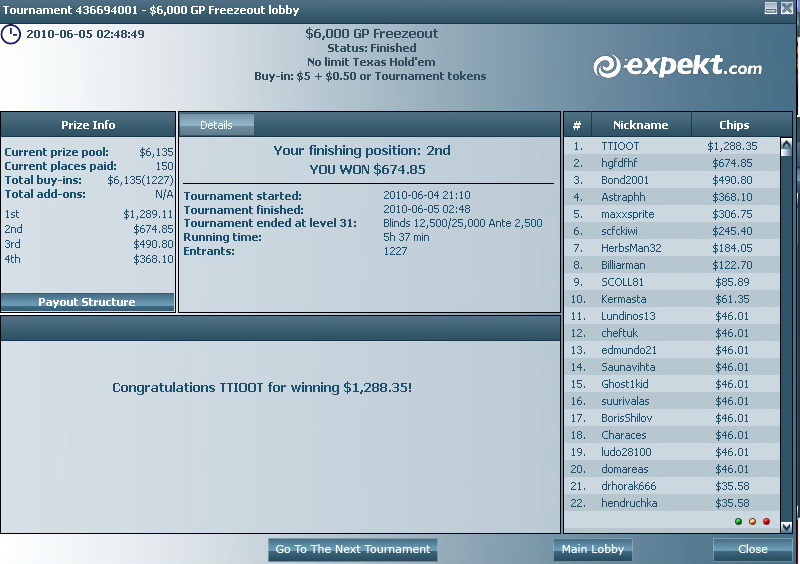Screen dimensions: 800x564
Task: Select player Characes in the list
Action: pyautogui.click(x=672, y=435)
